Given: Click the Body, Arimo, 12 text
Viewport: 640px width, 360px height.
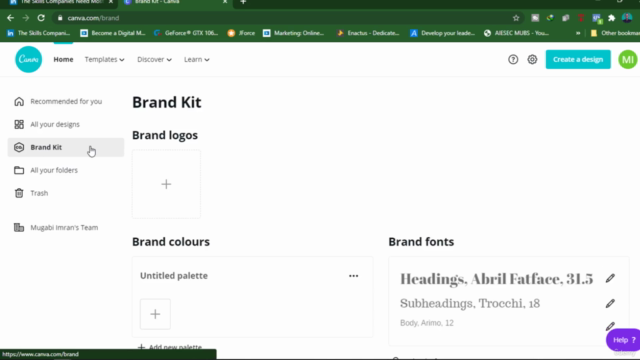Looking at the screenshot, I should 427,323.
